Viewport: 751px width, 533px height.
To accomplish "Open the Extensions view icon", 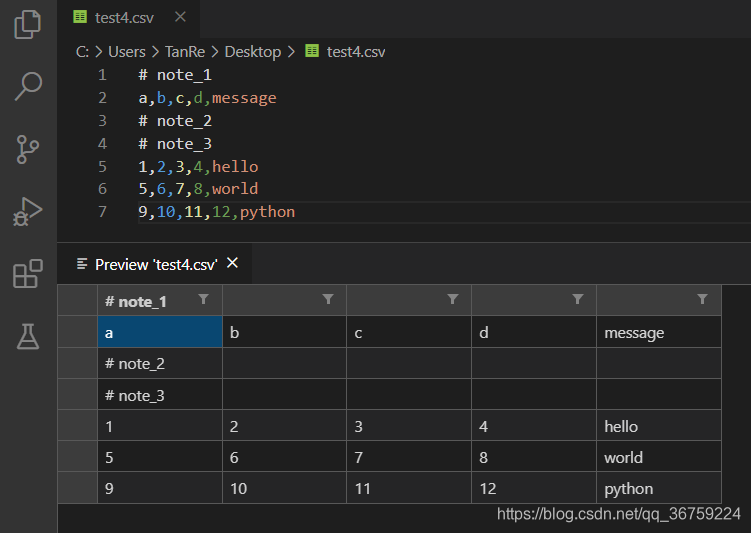I will tap(28, 273).
